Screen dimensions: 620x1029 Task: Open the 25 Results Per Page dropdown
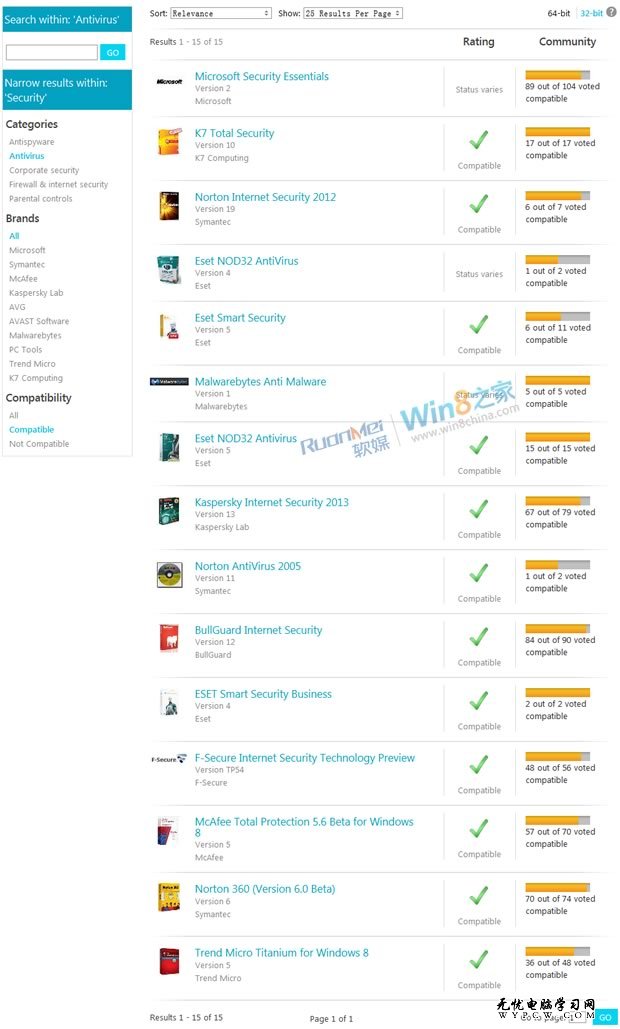353,13
